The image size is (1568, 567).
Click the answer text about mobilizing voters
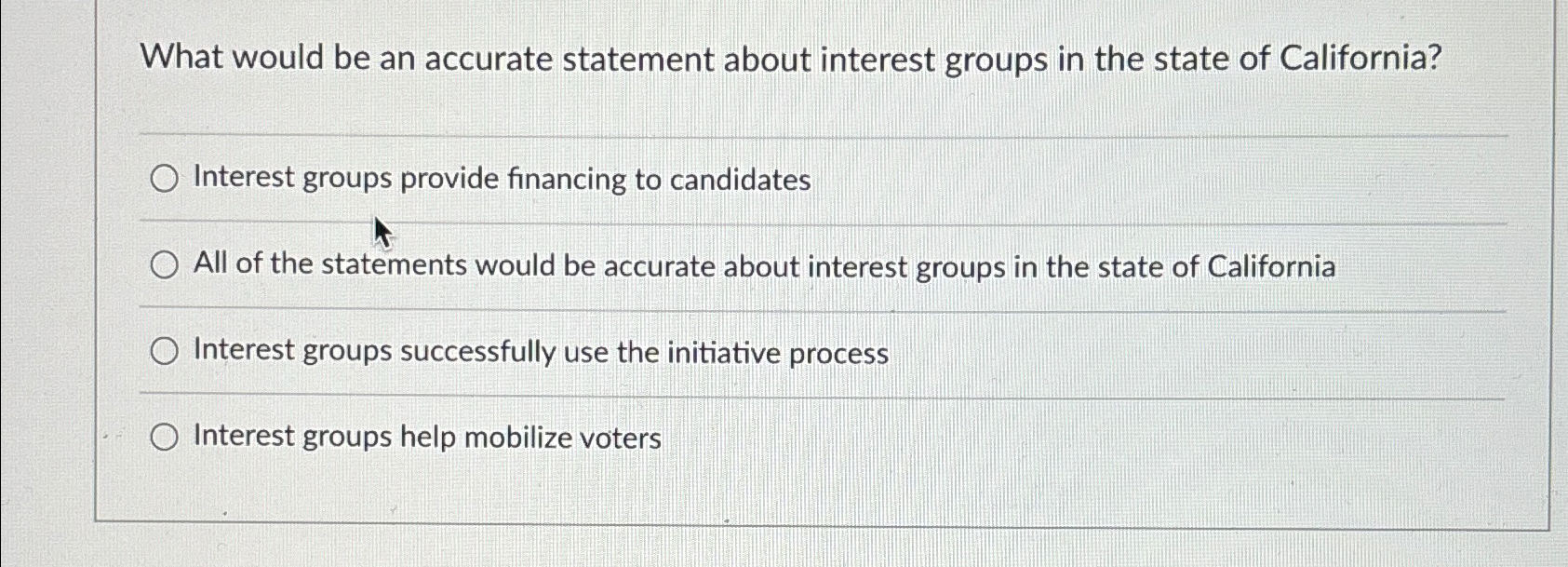(x=424, y=437)
